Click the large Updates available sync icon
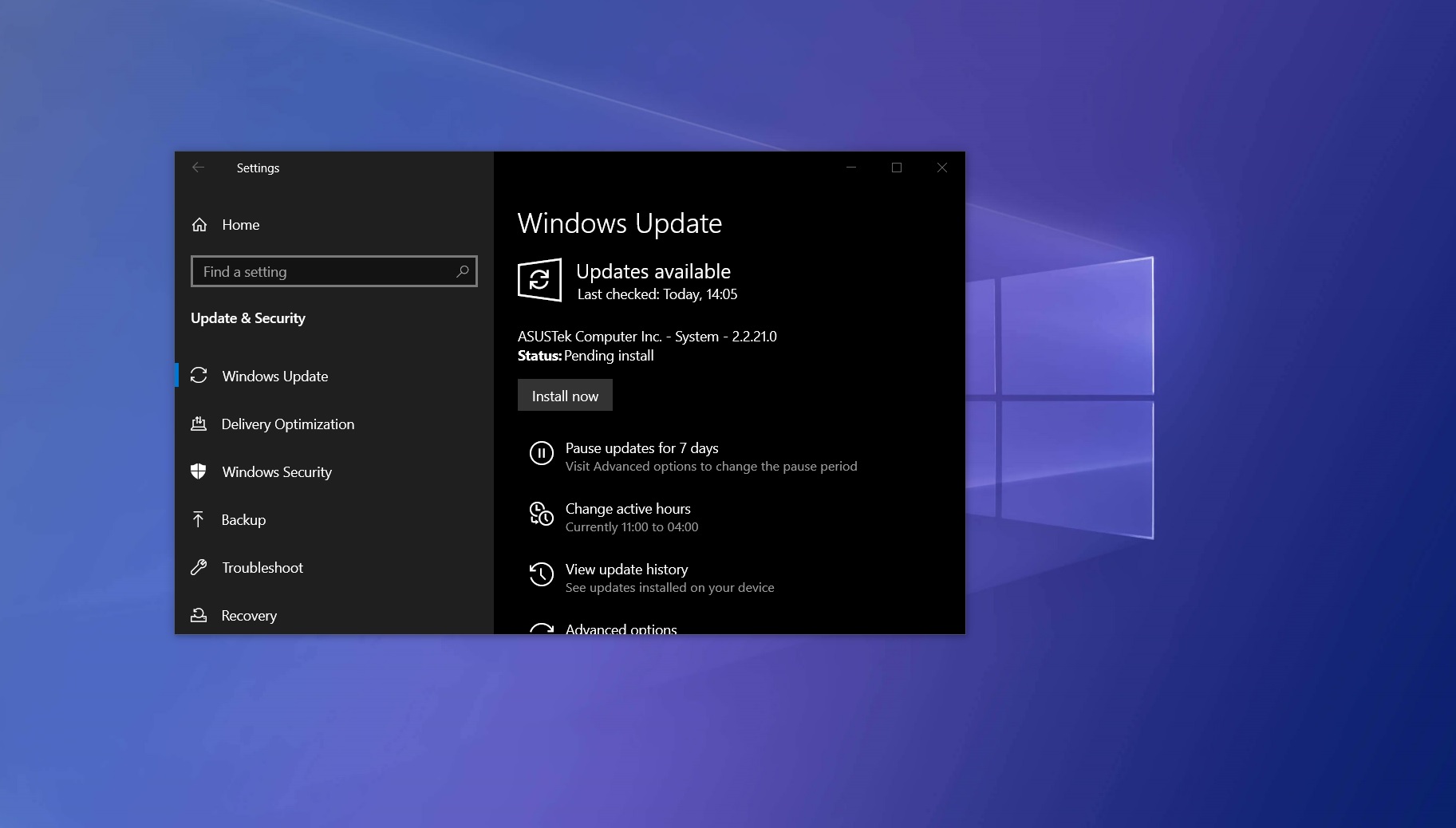The height and width of the screenshot is (828, 1456). click(x=539, y=280)
